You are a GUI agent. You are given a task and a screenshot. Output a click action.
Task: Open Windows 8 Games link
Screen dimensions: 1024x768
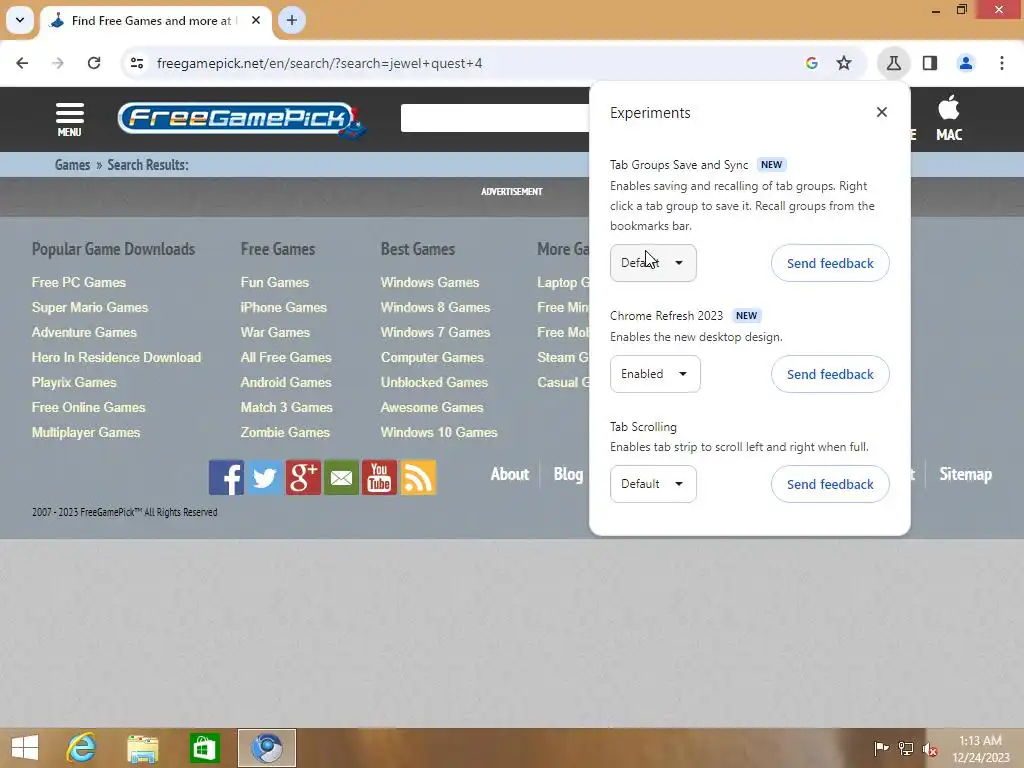[436, 307]
